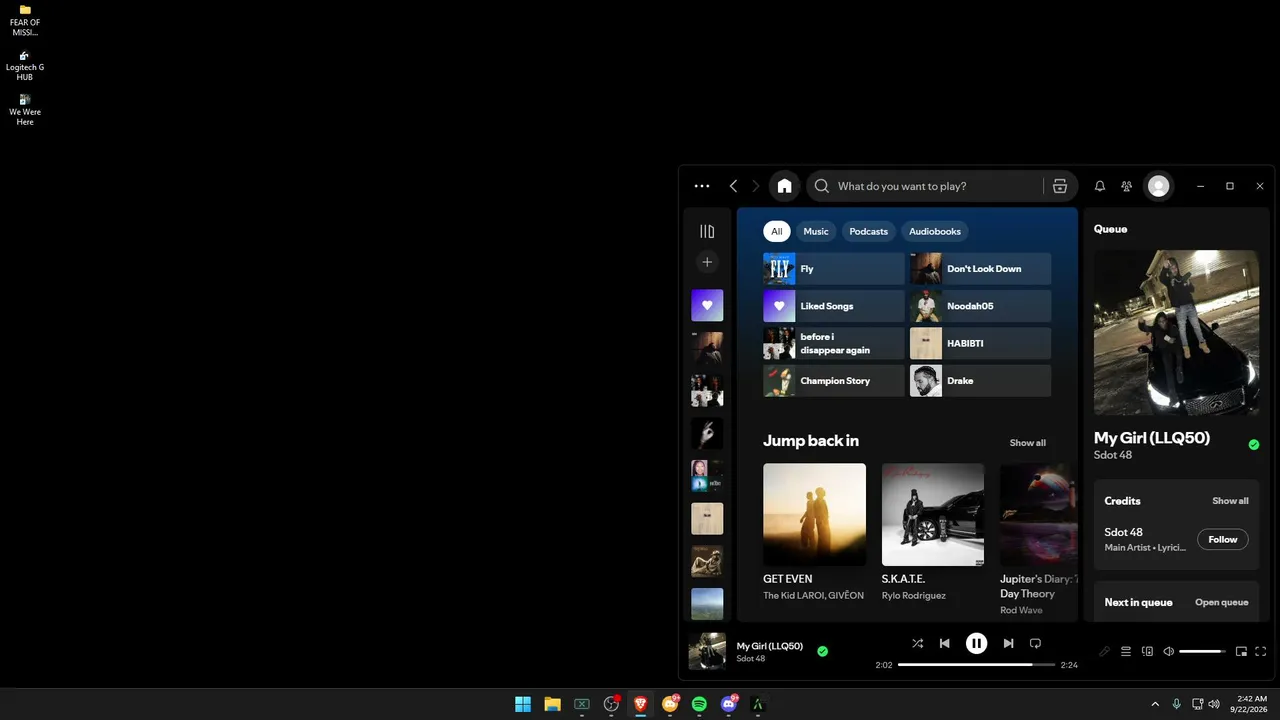The height and width of the screenshot is (720, 1280).
Task: Click the now playing cover in player bar
Action: click(x=707, y=651)
